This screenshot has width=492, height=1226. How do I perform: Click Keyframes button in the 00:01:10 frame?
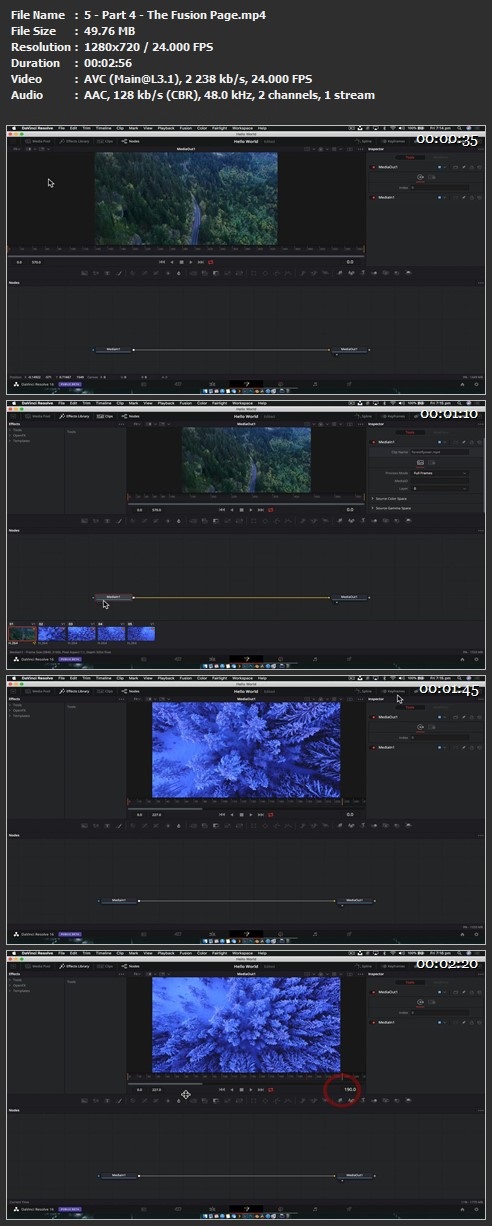[x=392, y=416]
